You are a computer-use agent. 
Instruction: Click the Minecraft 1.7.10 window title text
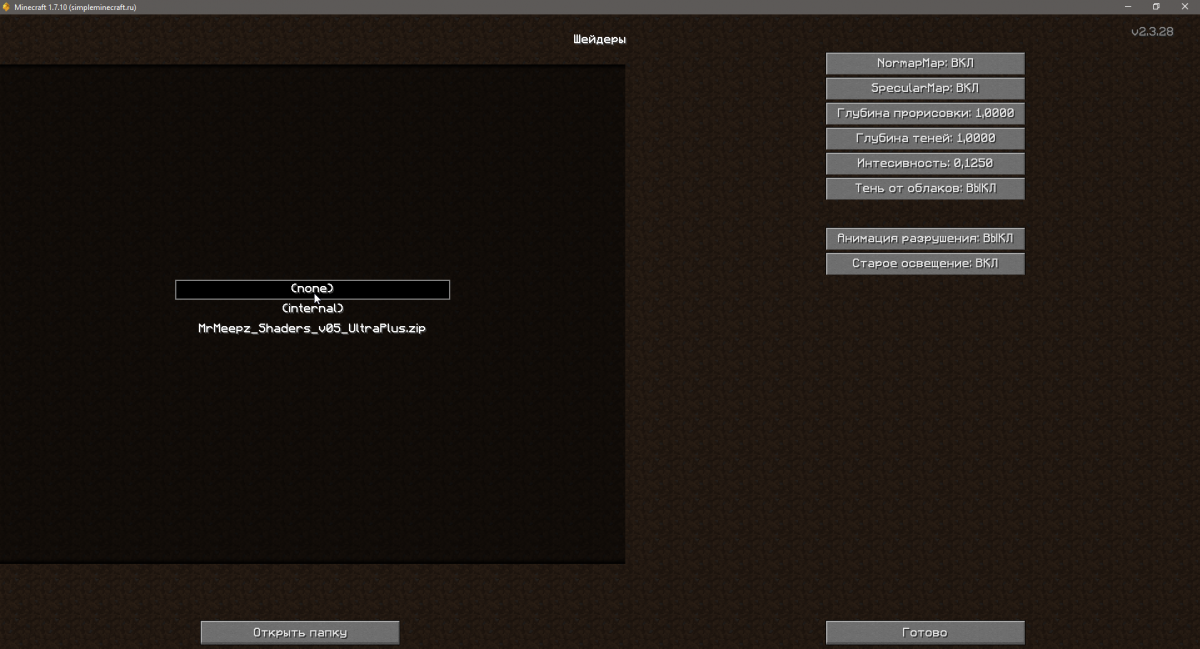click(76, 7)
